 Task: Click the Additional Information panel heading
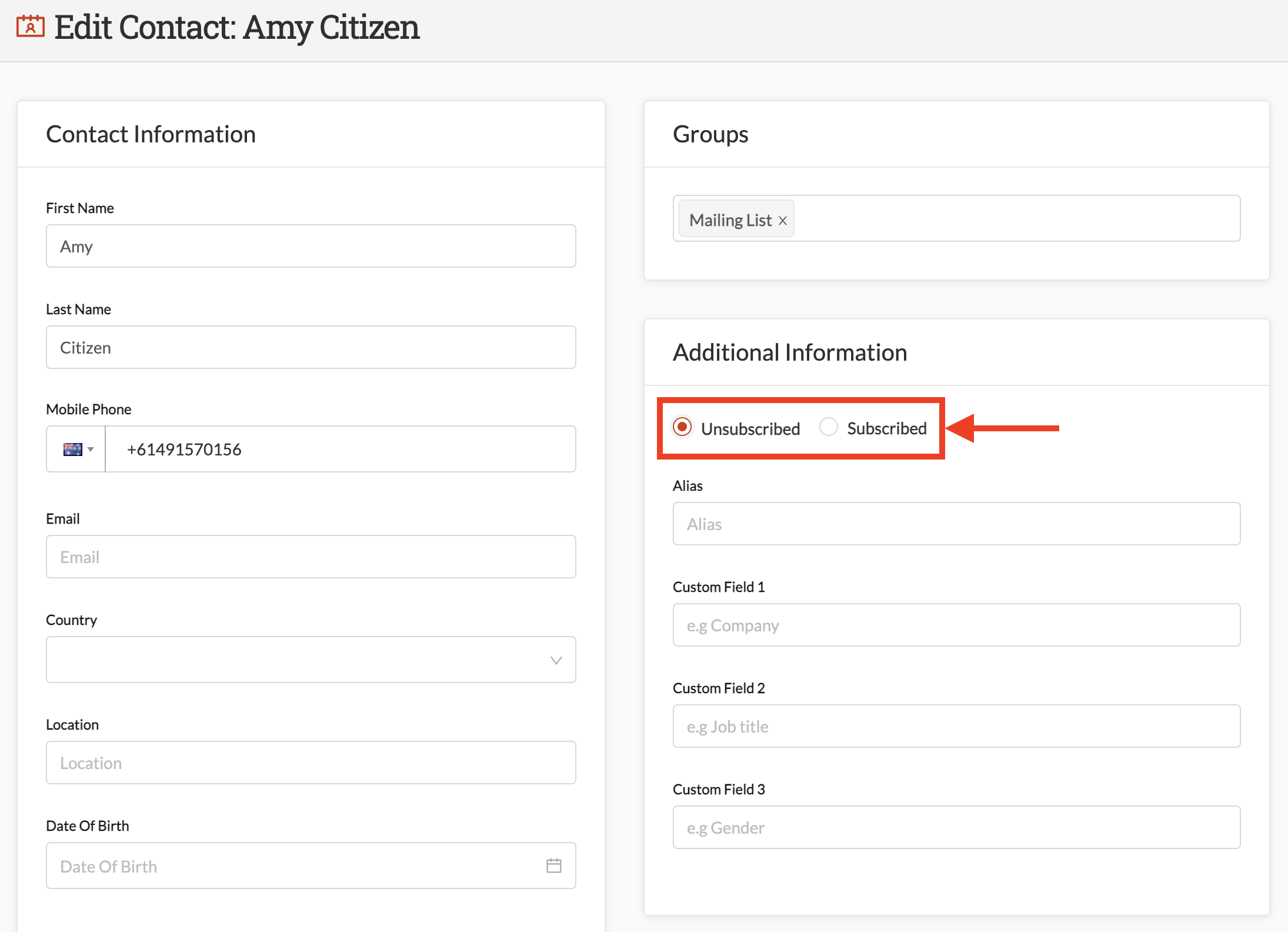[790, 352]
